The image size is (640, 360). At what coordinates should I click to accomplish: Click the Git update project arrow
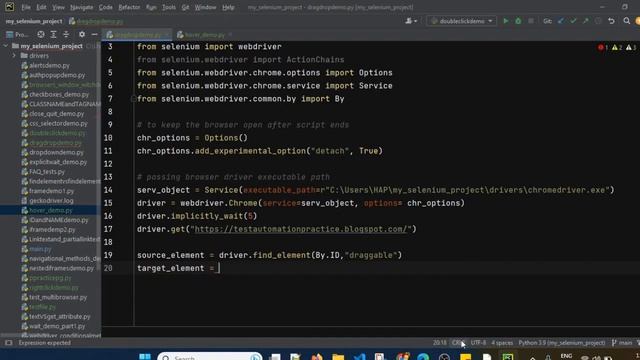[561, 21]
